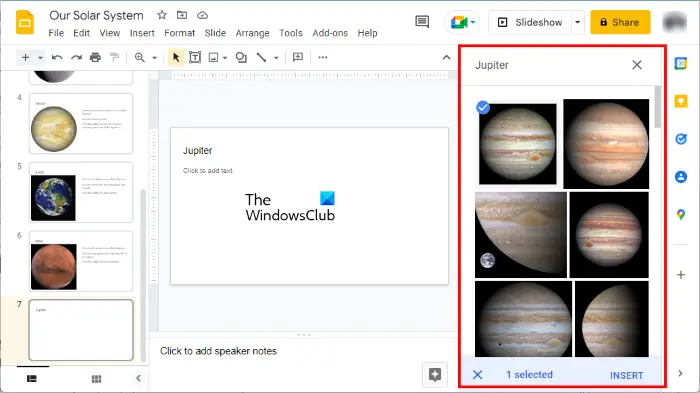This screenshot has width=700, height=393.
Task: Click the move to folder icon
Action: [182, 15]
